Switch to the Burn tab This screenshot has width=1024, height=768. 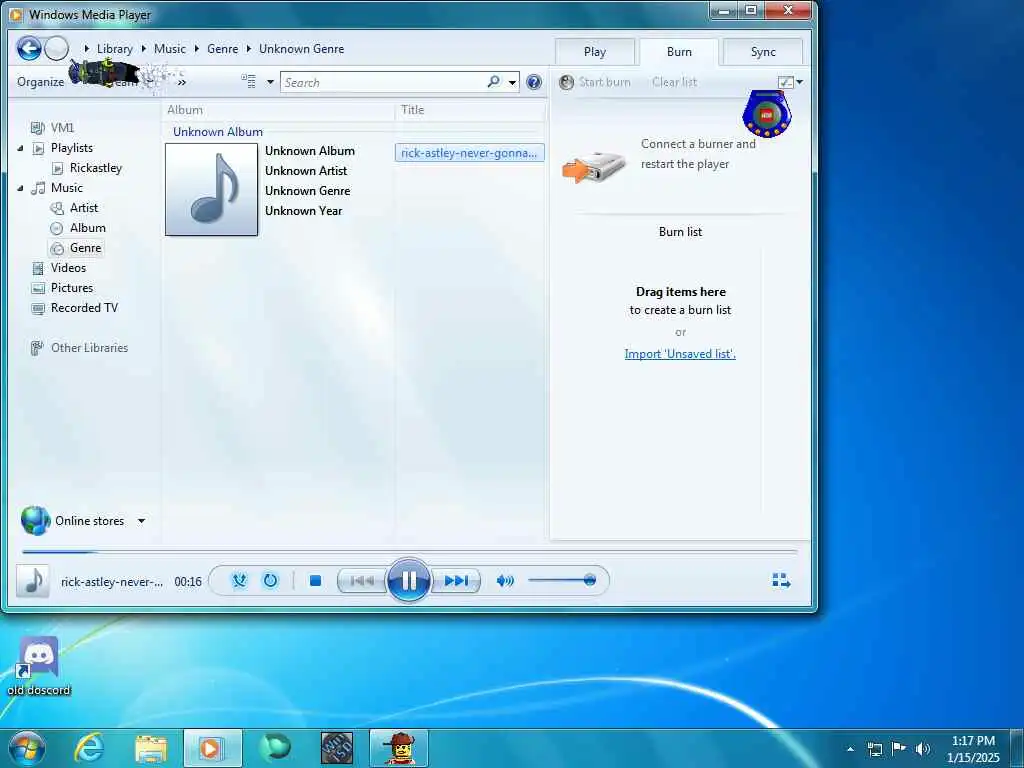679,52
